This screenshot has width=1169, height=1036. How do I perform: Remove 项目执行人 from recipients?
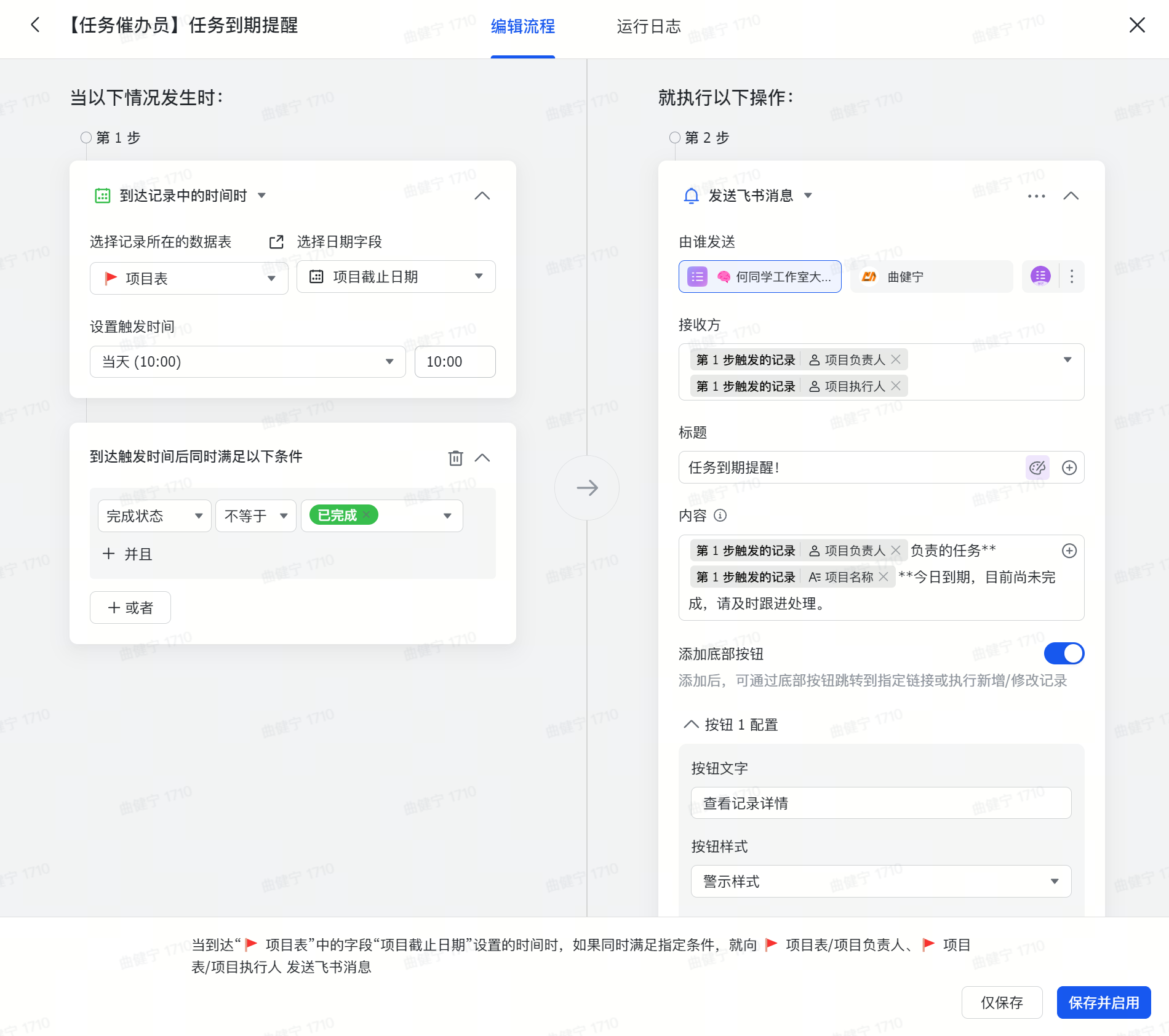tap(896, 386)
